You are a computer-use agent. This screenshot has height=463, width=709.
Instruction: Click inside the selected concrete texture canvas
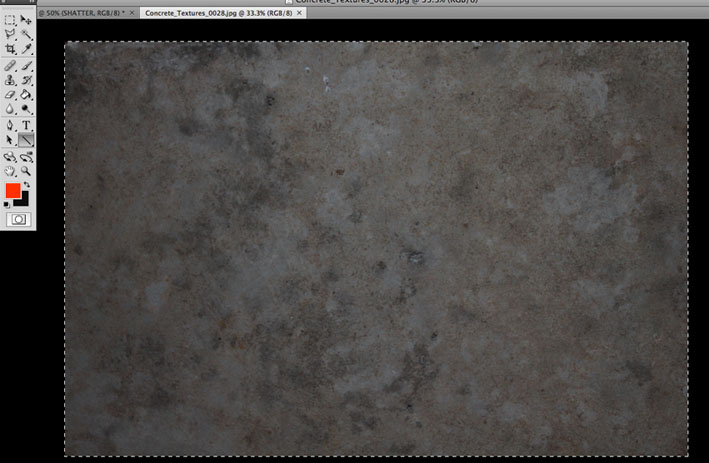click(x=376, y=249)
